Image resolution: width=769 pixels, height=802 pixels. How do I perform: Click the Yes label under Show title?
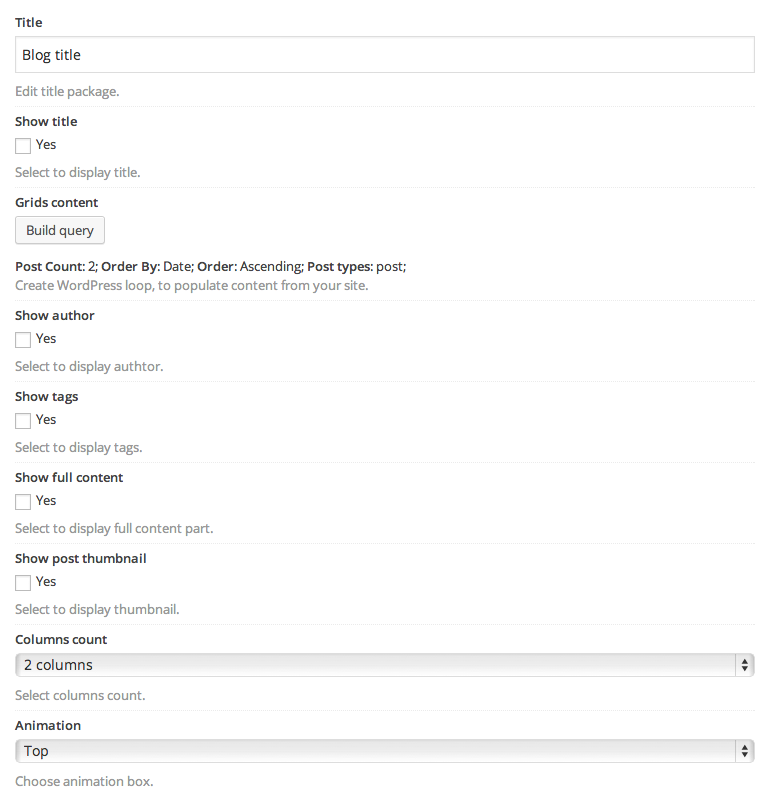(46, 145)
